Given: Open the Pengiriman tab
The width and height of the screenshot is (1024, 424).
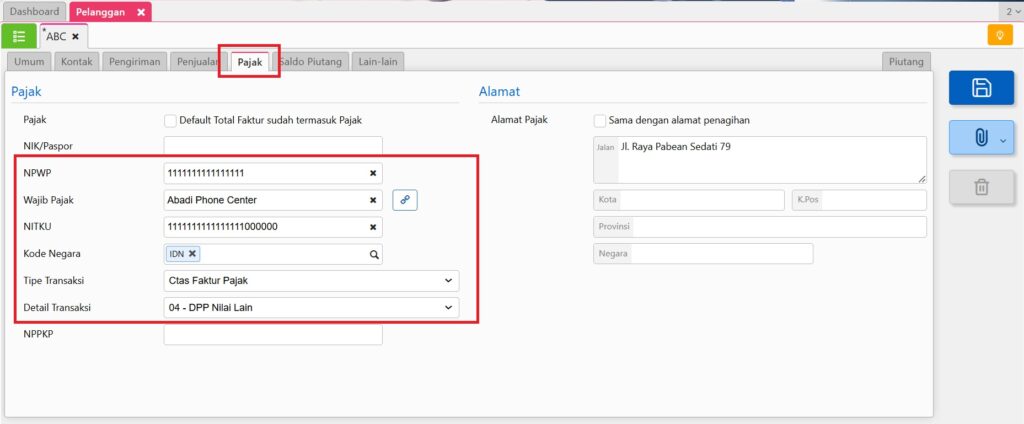Looking at the screenshot, I should (133, 62).
